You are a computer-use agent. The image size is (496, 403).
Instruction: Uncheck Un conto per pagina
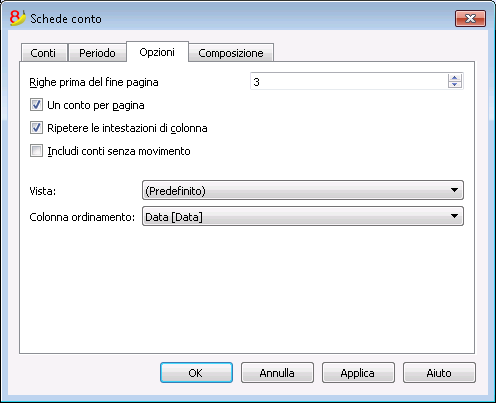(x=36, y=105)
